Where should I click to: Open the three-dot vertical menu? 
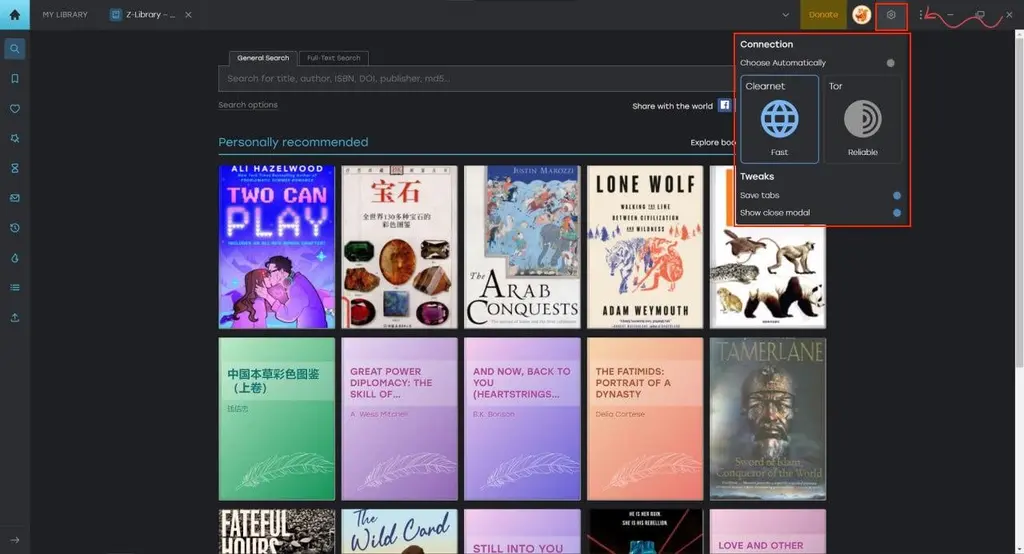pyautogui.click(x=921, y=15)
